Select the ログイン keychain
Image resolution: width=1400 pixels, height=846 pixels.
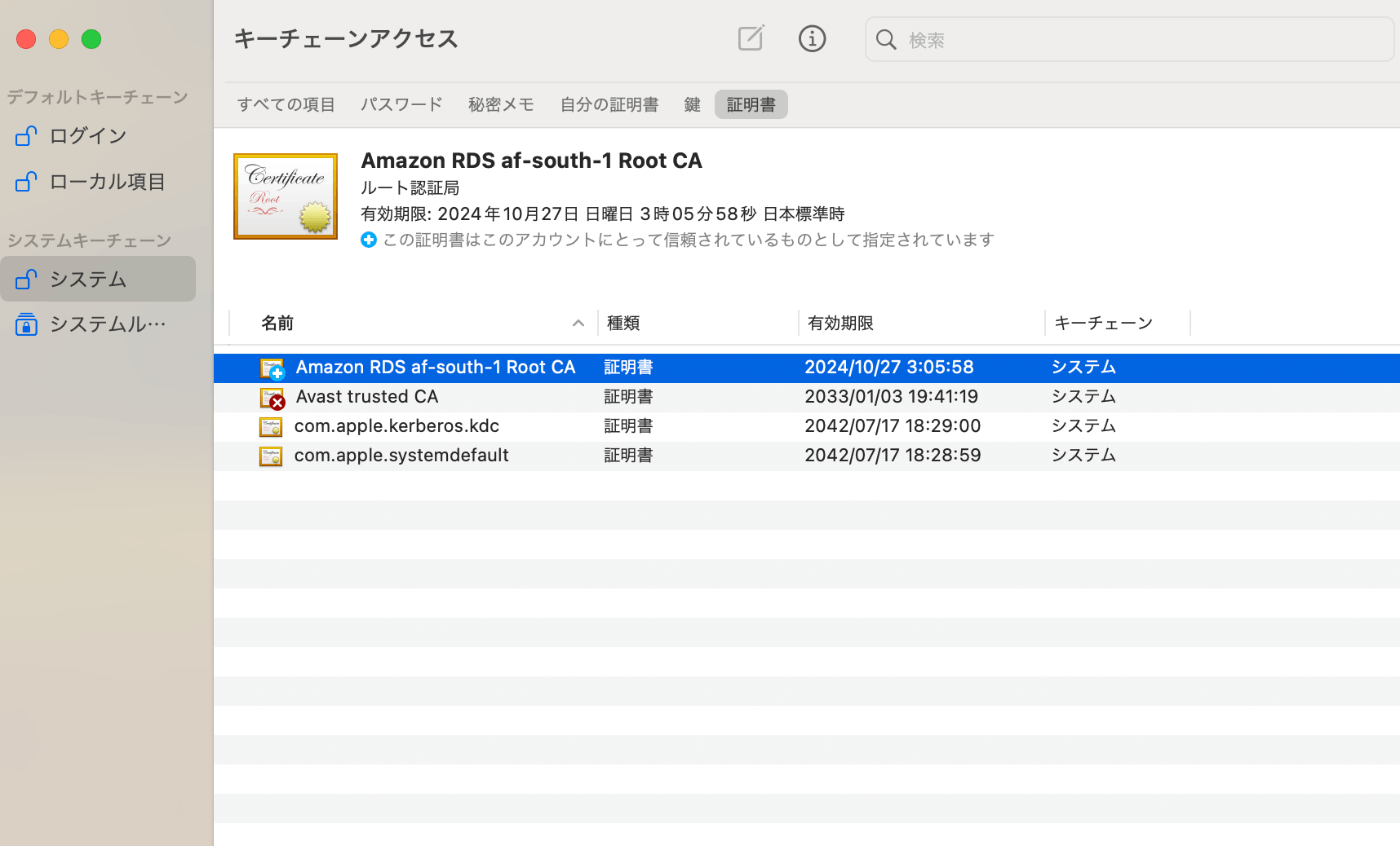coord(98,136)
